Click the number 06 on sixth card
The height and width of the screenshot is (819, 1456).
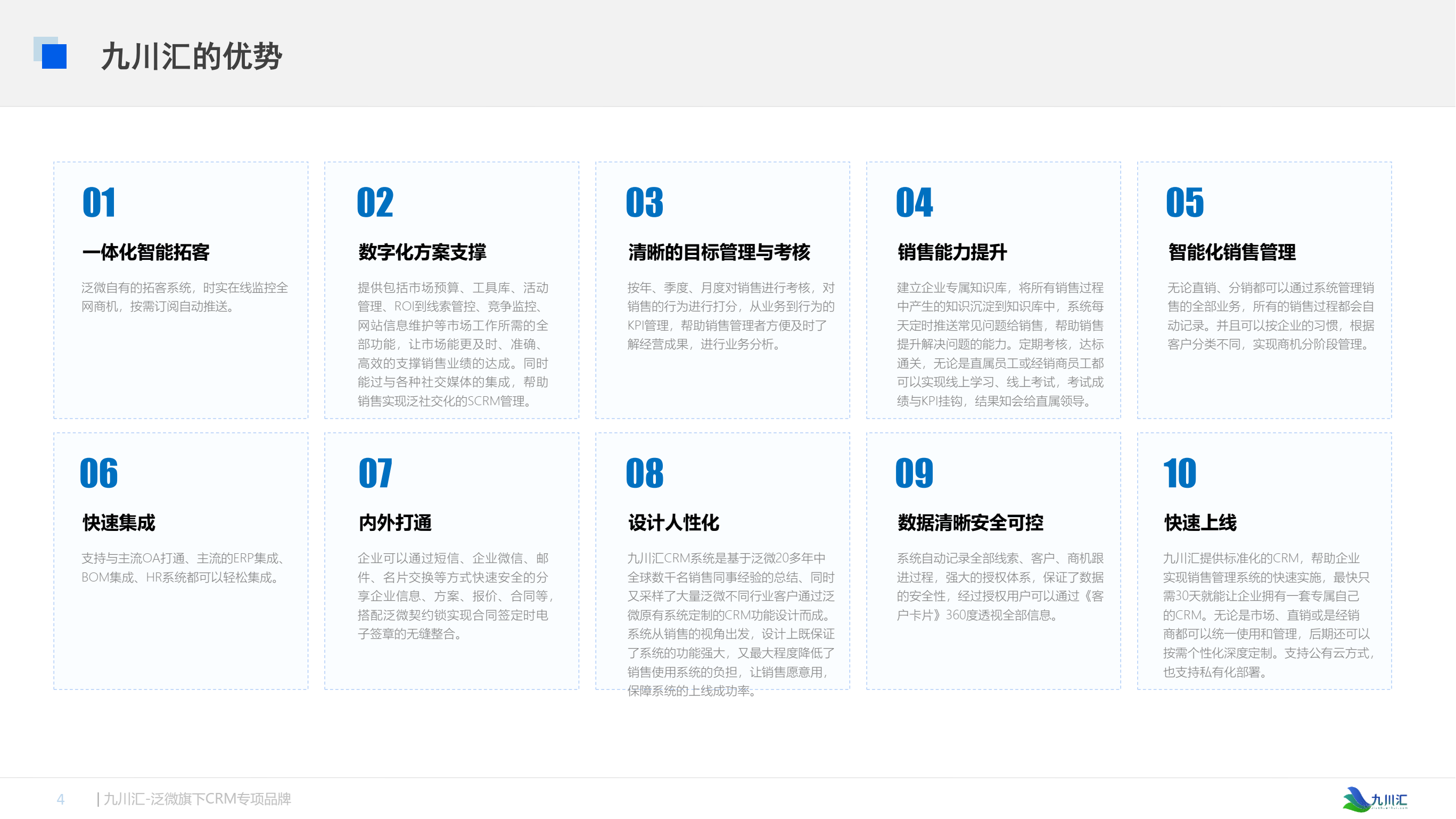[99, 473]
